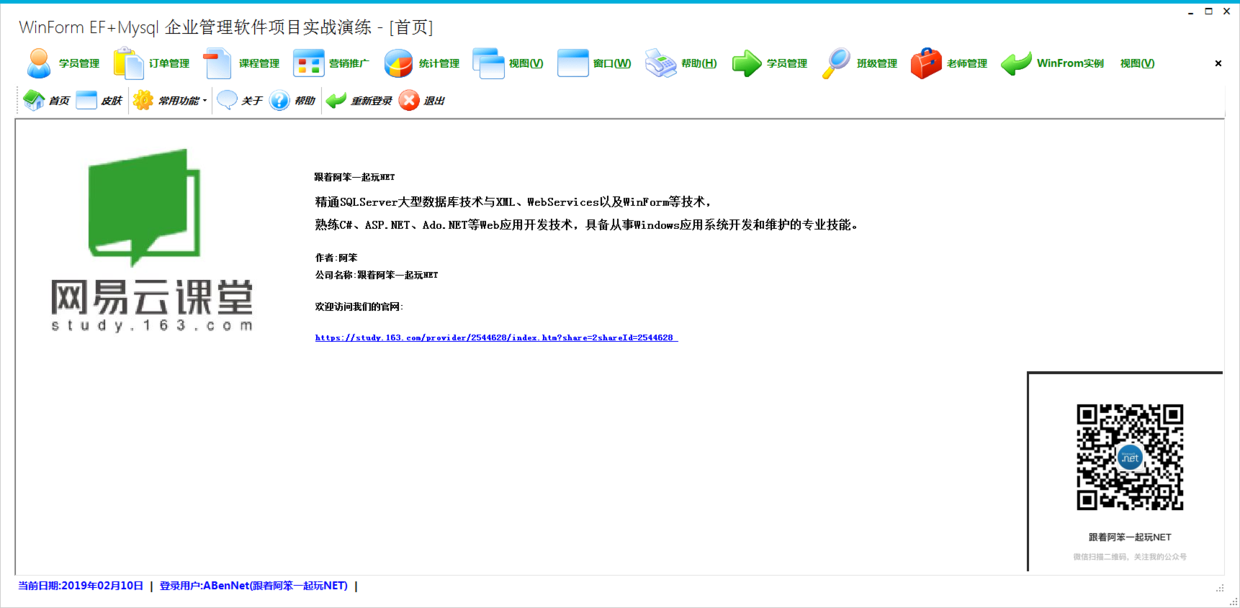The image size is (1240, 608).
Task: Open the 订单管理 clipboard menu
Action: tap(152, 63)
